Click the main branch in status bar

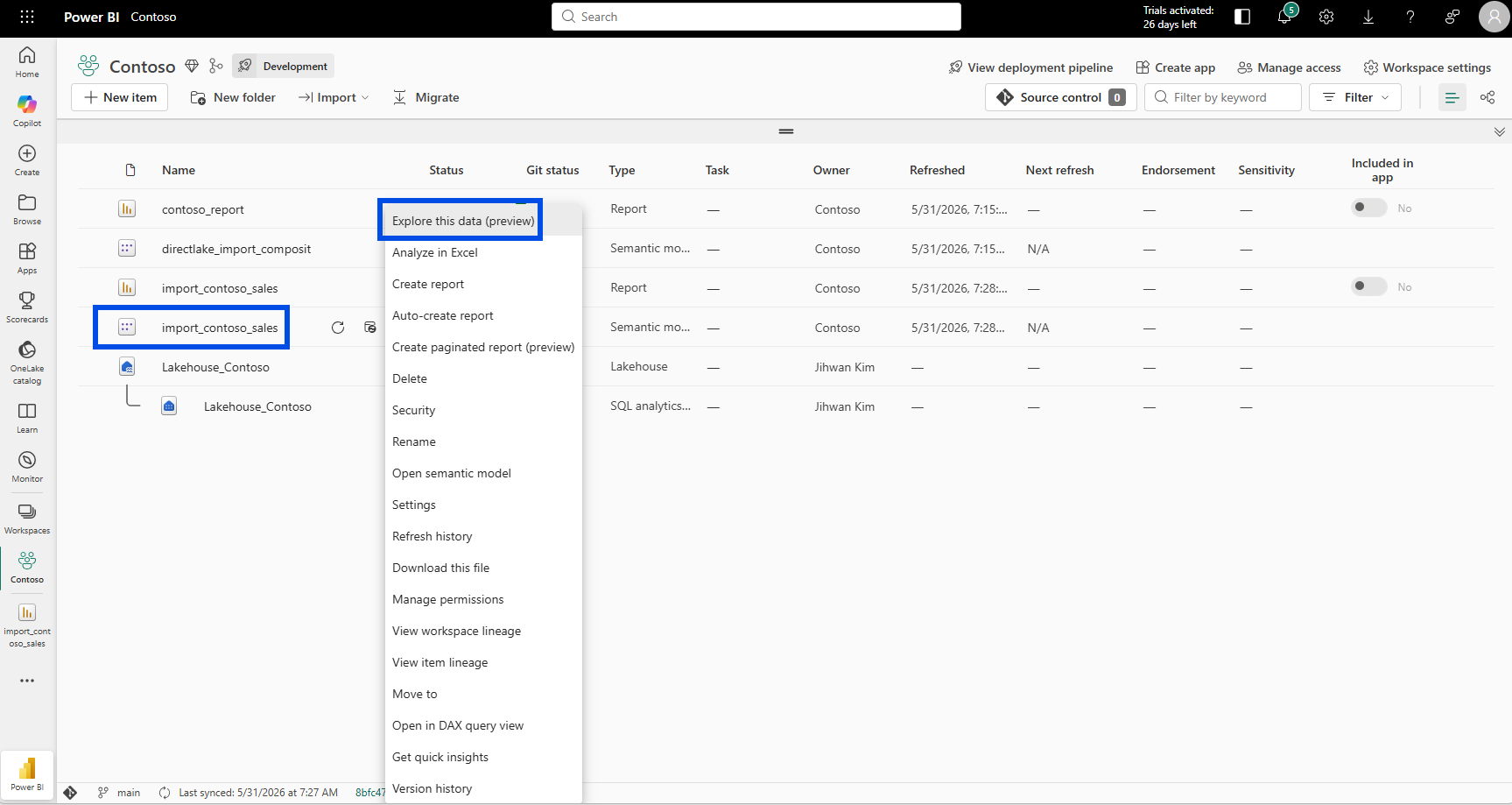tap(119, 793)
